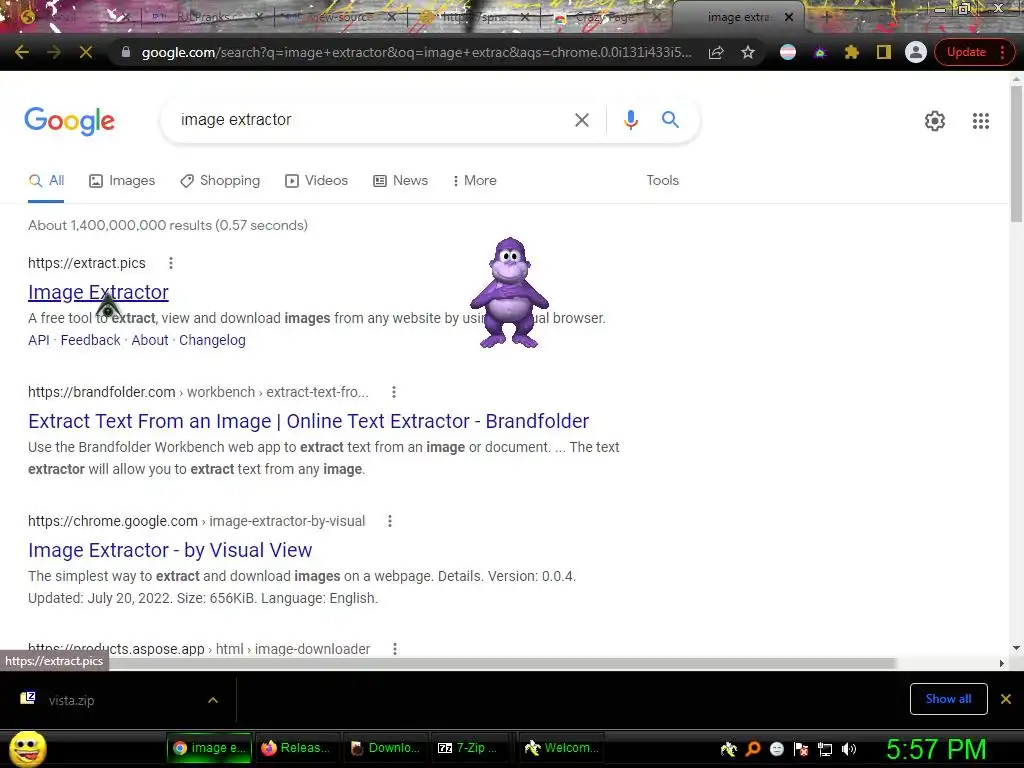Switch to the Videos tab
This screenshot has height=768, width=1024.
coord(317,181)
